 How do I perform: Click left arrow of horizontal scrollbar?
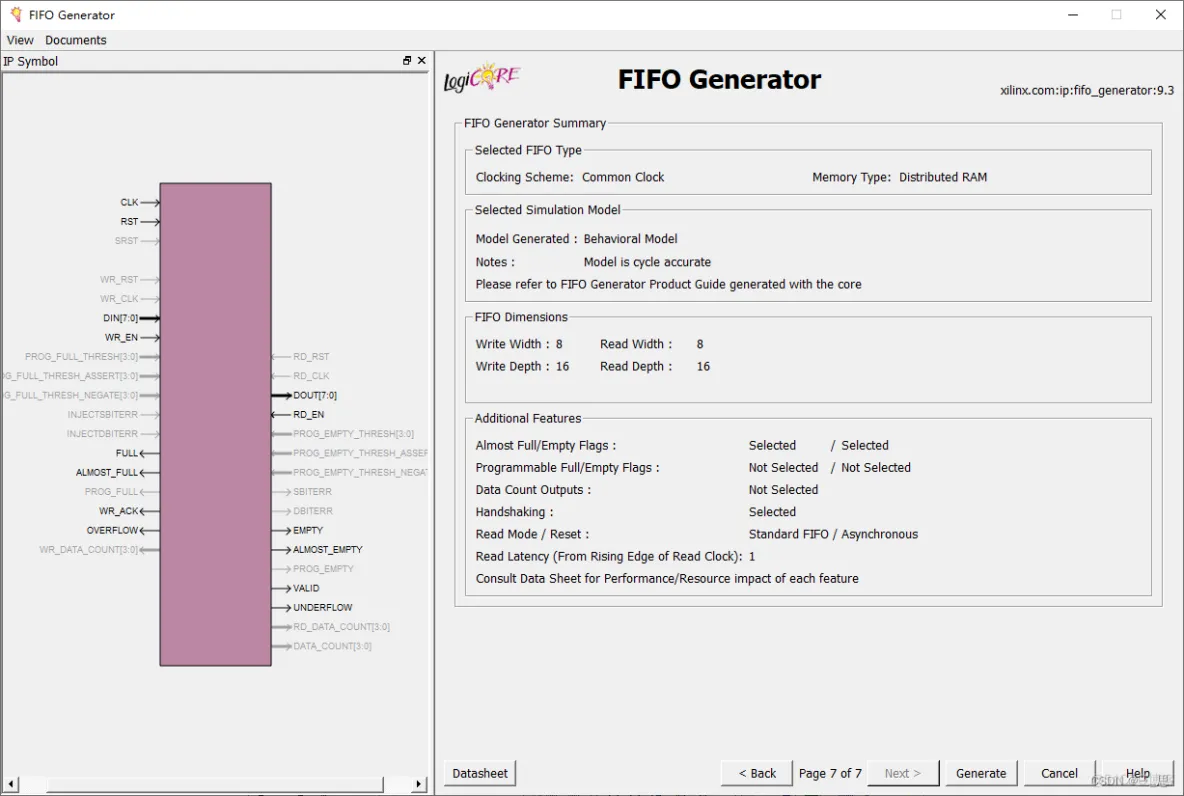coord(11,785)
